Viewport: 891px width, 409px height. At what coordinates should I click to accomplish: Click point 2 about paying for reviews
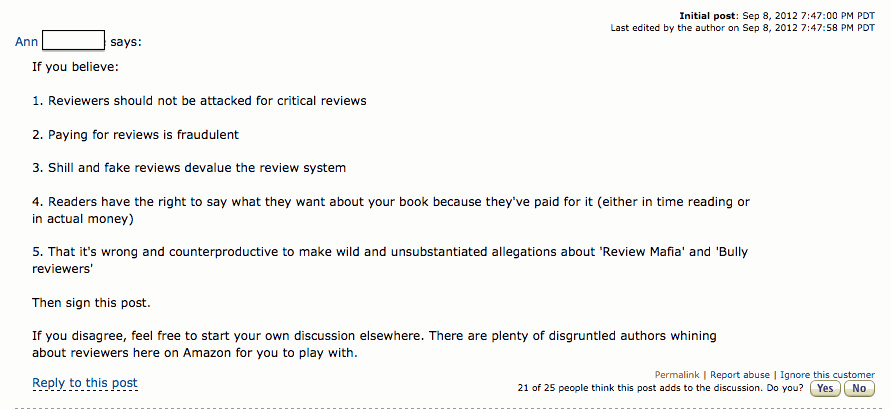pyautogui.click(x=136, y=135)
